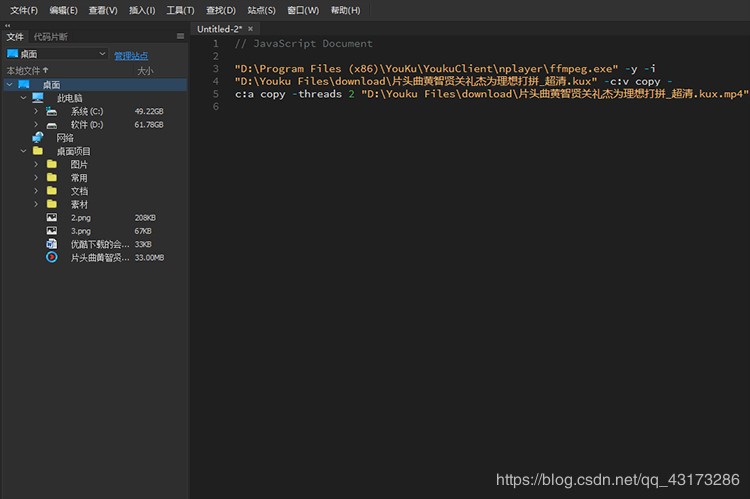Sort files by the 大小 column header

coord(145,71)
